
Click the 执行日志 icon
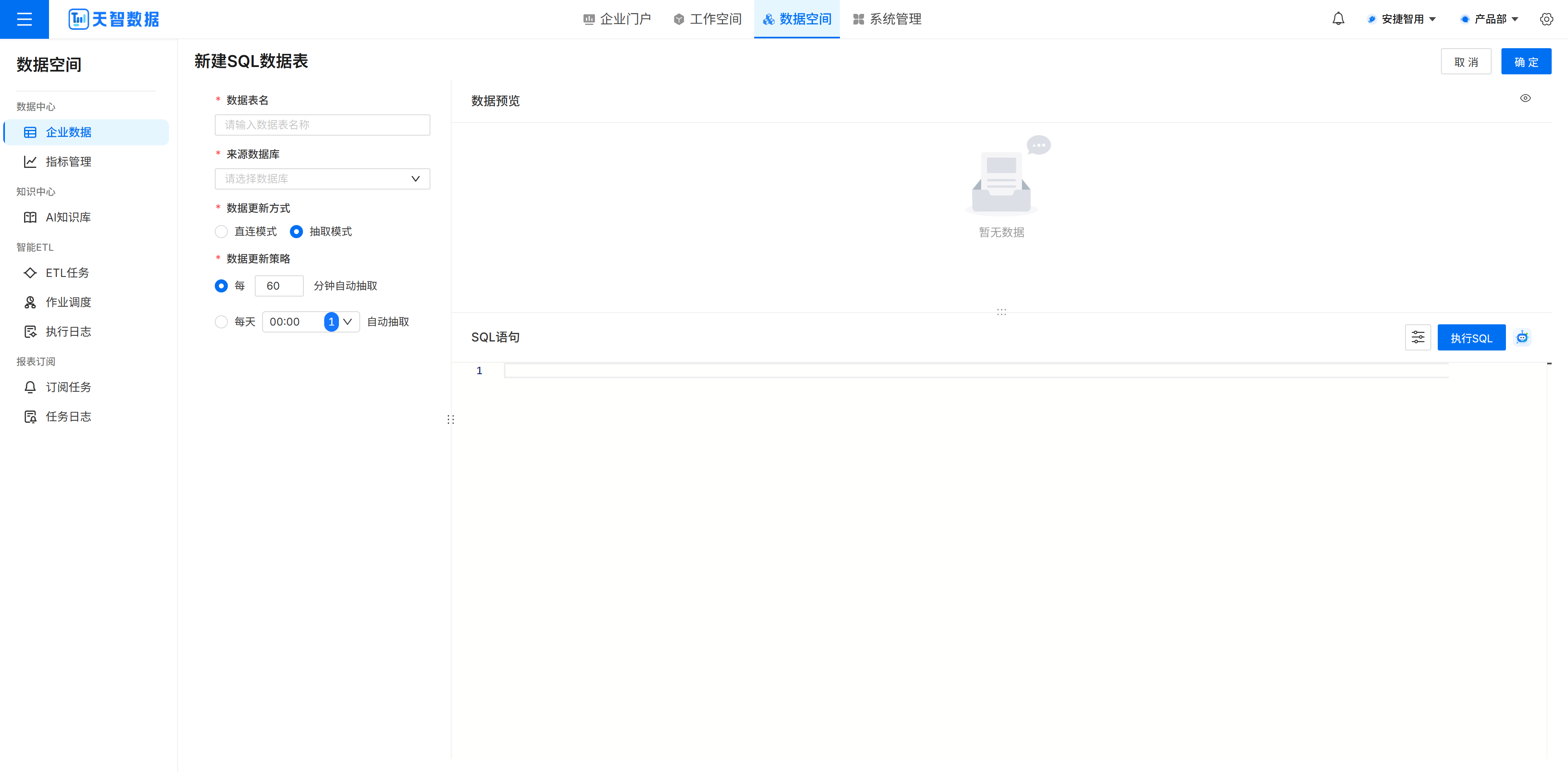point(30,332)
